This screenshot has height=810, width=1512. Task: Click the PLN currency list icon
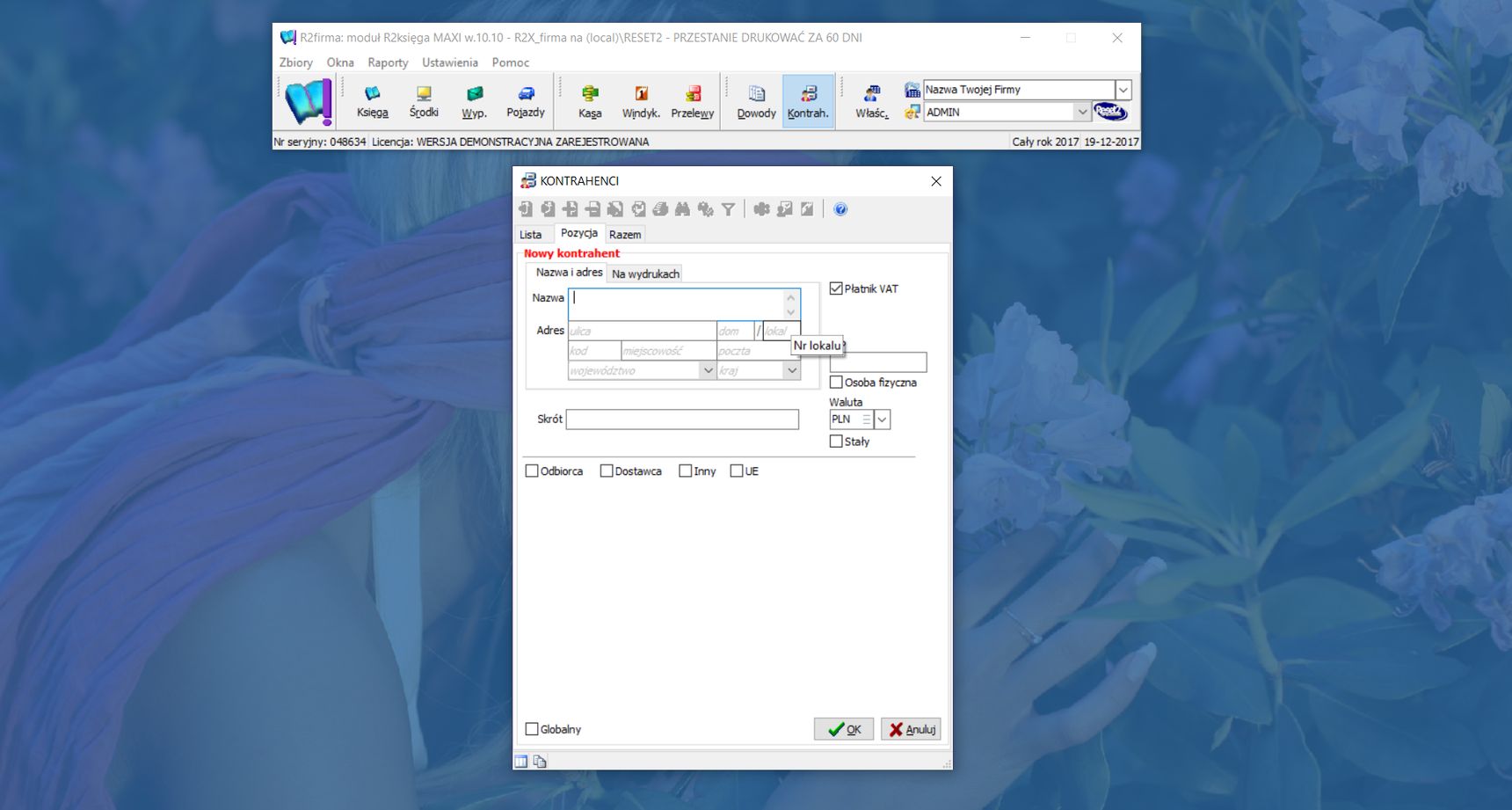click(x=867, y=420)
